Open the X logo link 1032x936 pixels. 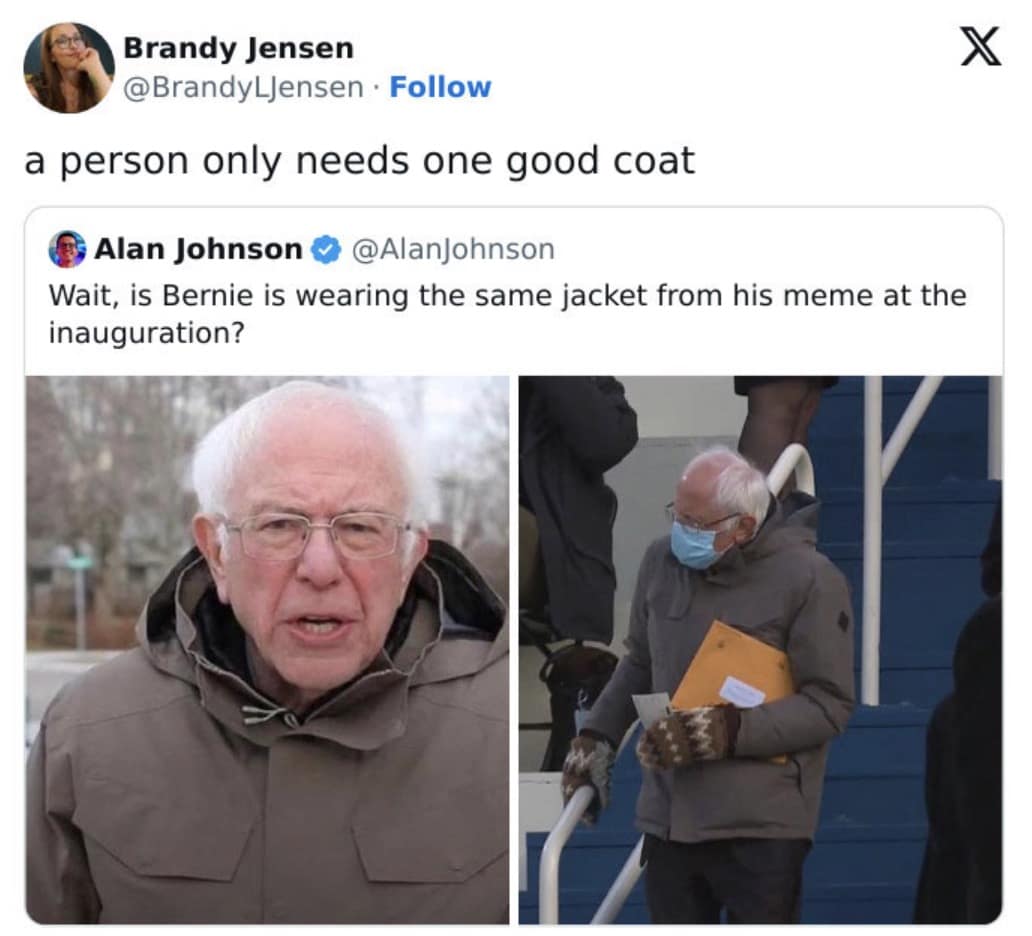(x=981, y=47)
